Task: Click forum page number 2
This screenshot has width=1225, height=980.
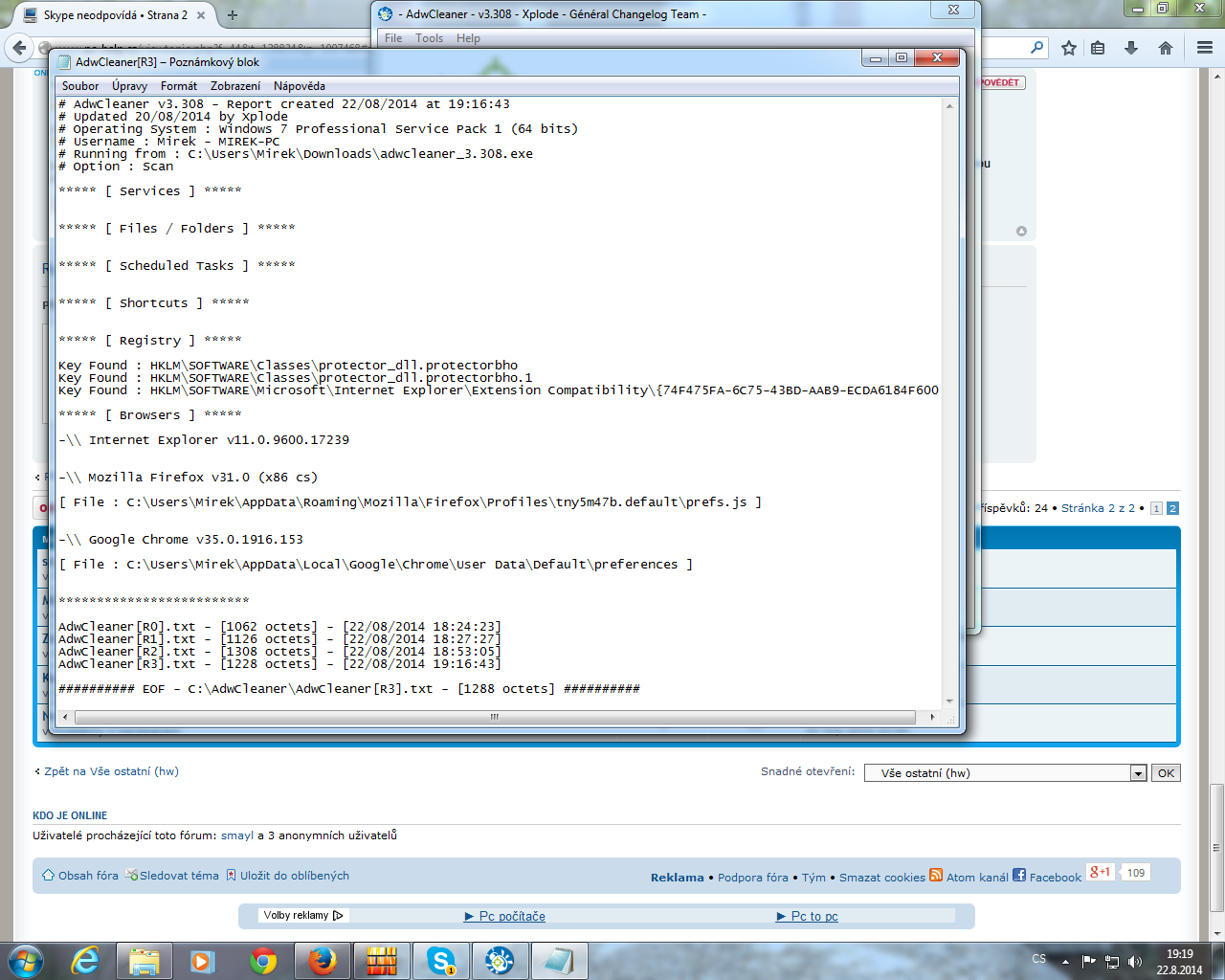Action: (x=1172, y=509)
